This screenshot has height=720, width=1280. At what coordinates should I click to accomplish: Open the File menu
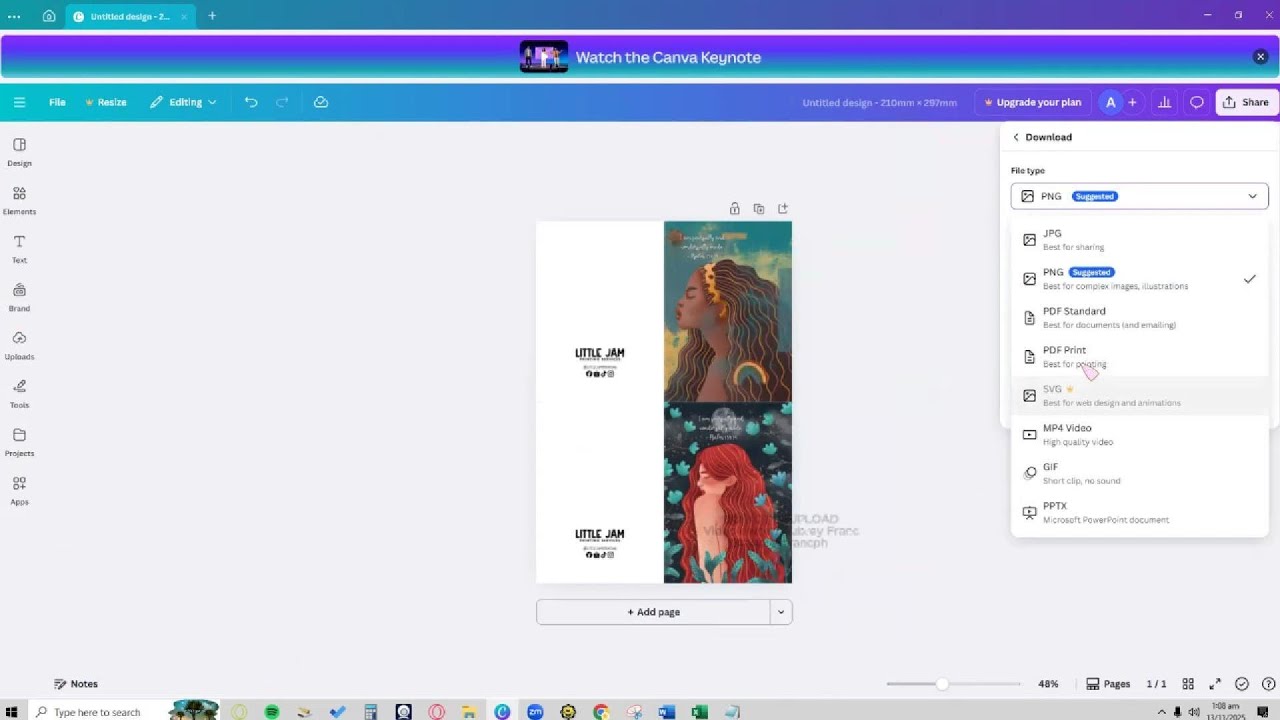(57, 102)
